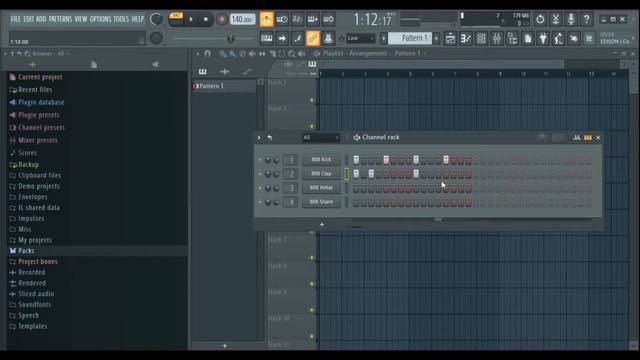
Task: Start playback with the play button
Action: (191, 19)
